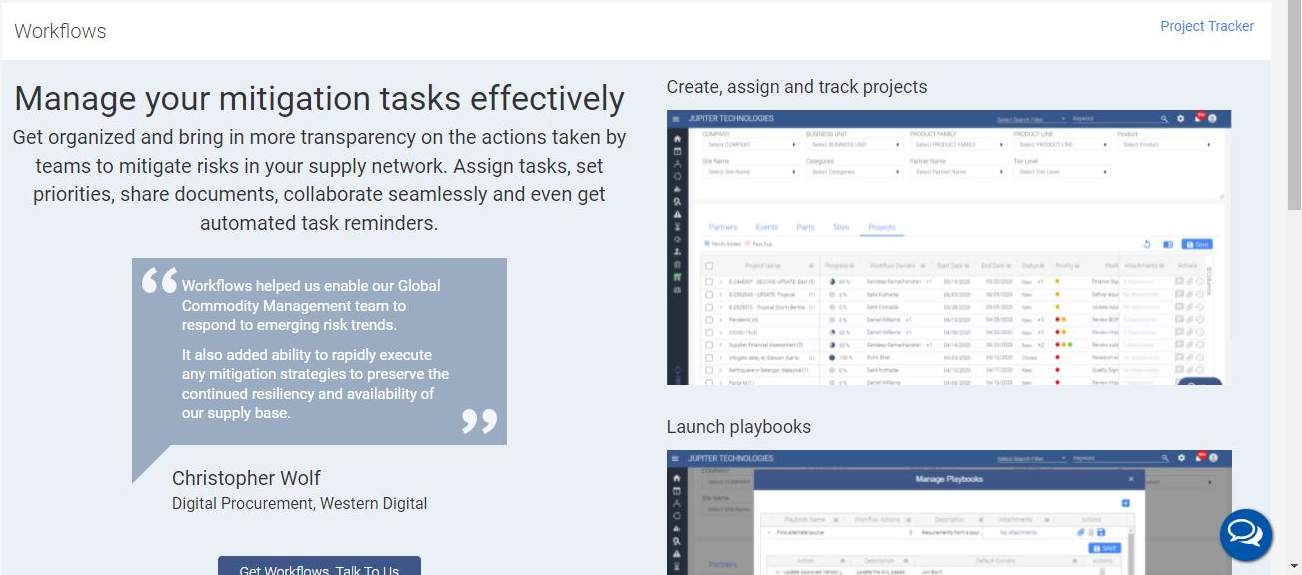Click the project tracking screenshot thumbnail heading text

[x=797, y=87]
